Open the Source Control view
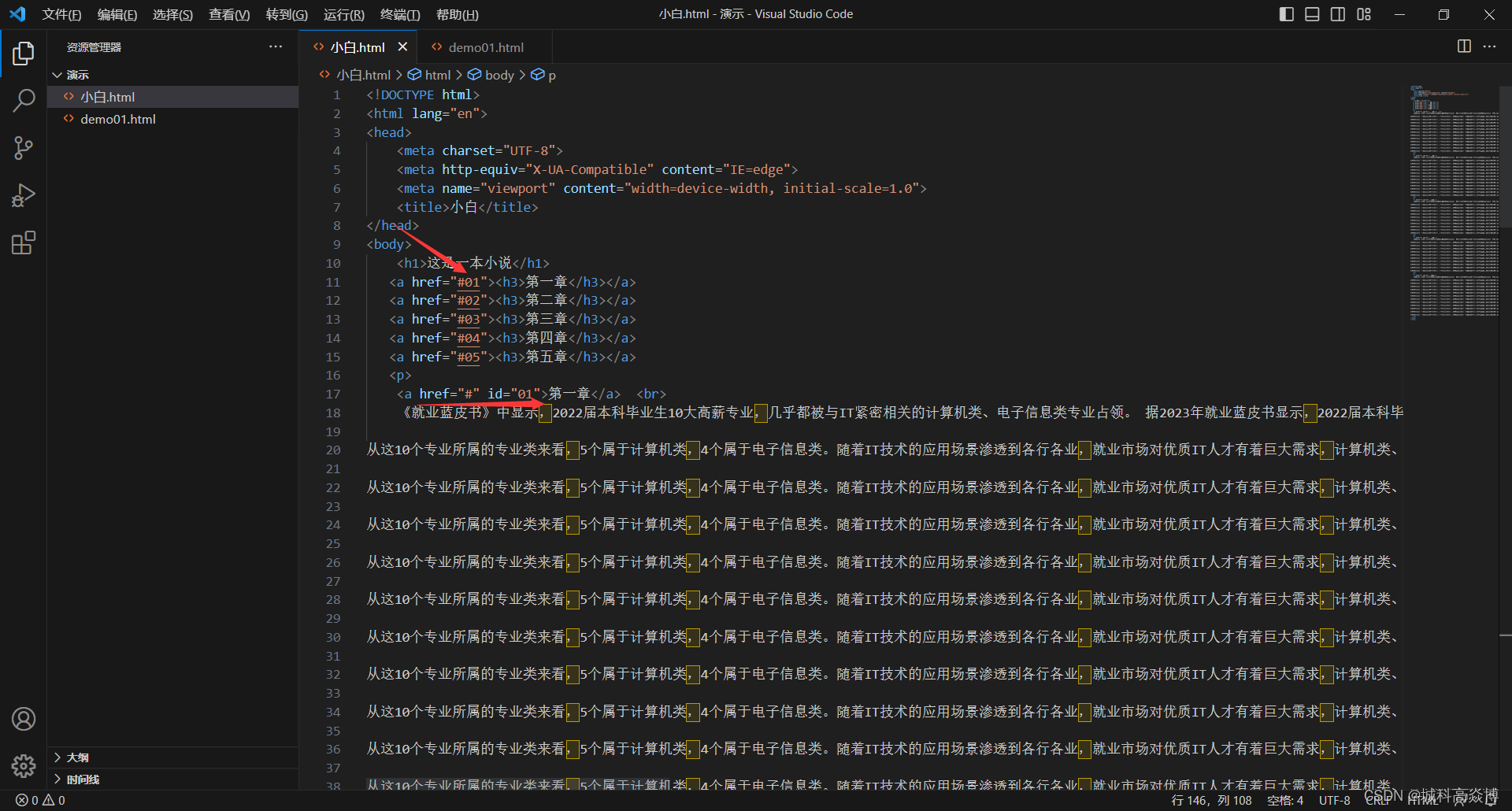The height and width of the screenshot is (811, 1512). point(24,148)
